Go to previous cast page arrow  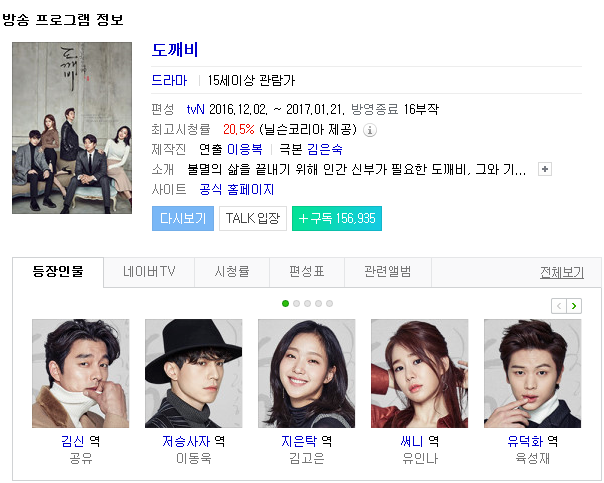pyautogui.click(x=559, y=306)
